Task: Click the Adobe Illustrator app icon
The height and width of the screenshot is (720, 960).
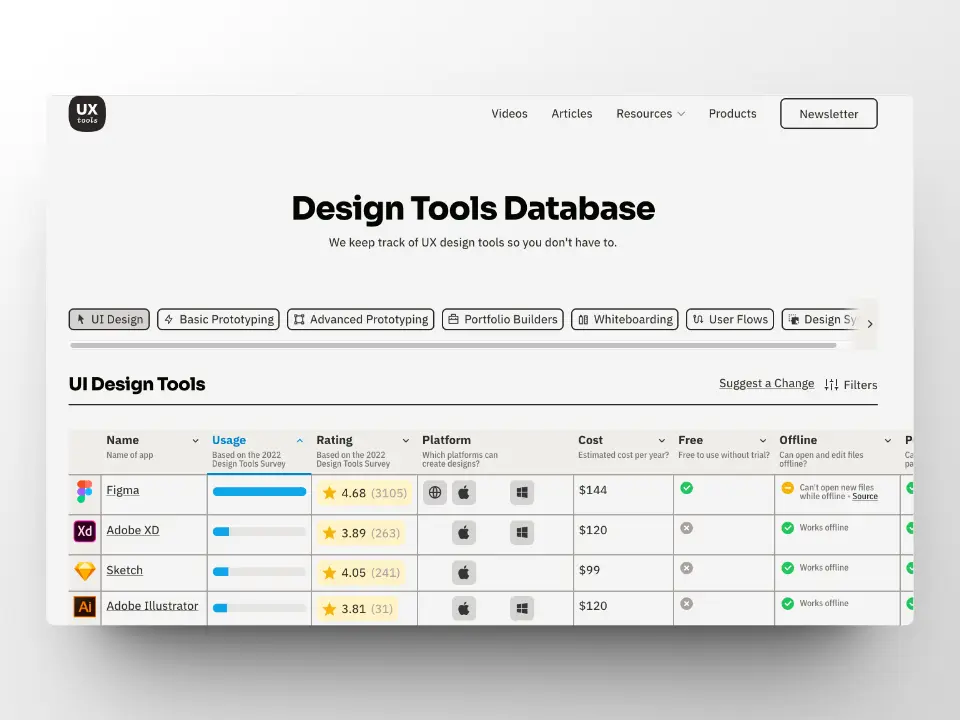Action: click(x=85, y=607)
